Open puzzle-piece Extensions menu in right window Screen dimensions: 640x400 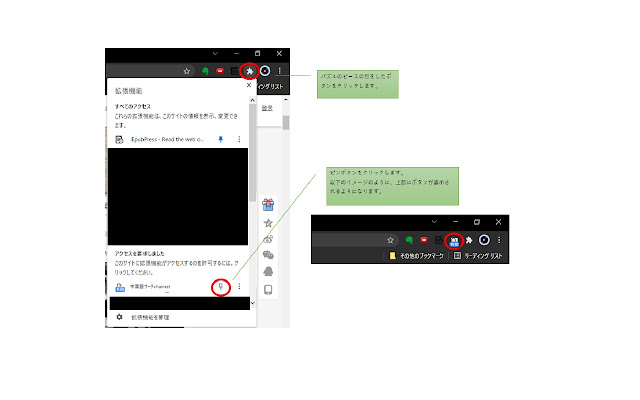(x=469, y=240)
